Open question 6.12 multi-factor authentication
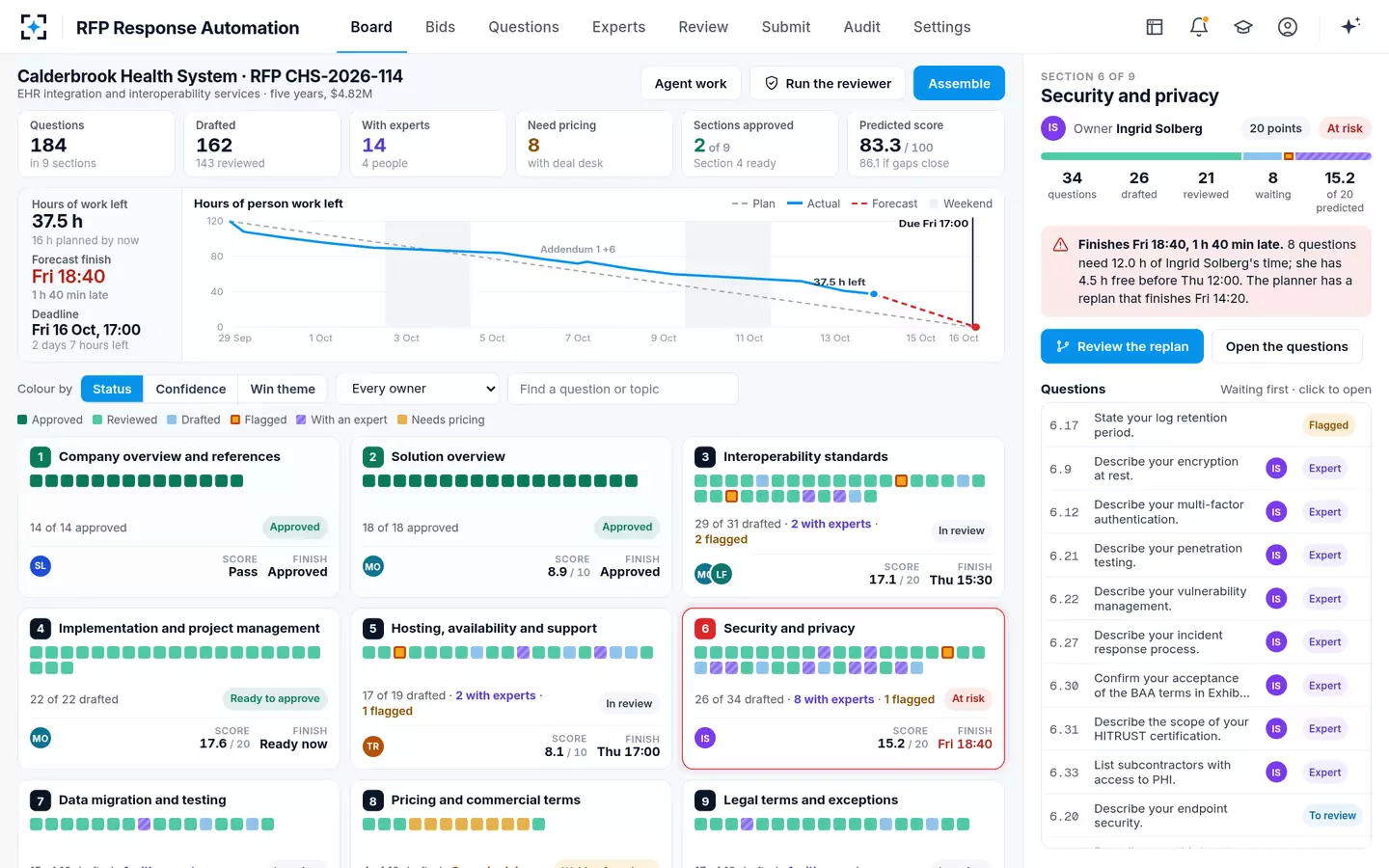 point(1206,512)
